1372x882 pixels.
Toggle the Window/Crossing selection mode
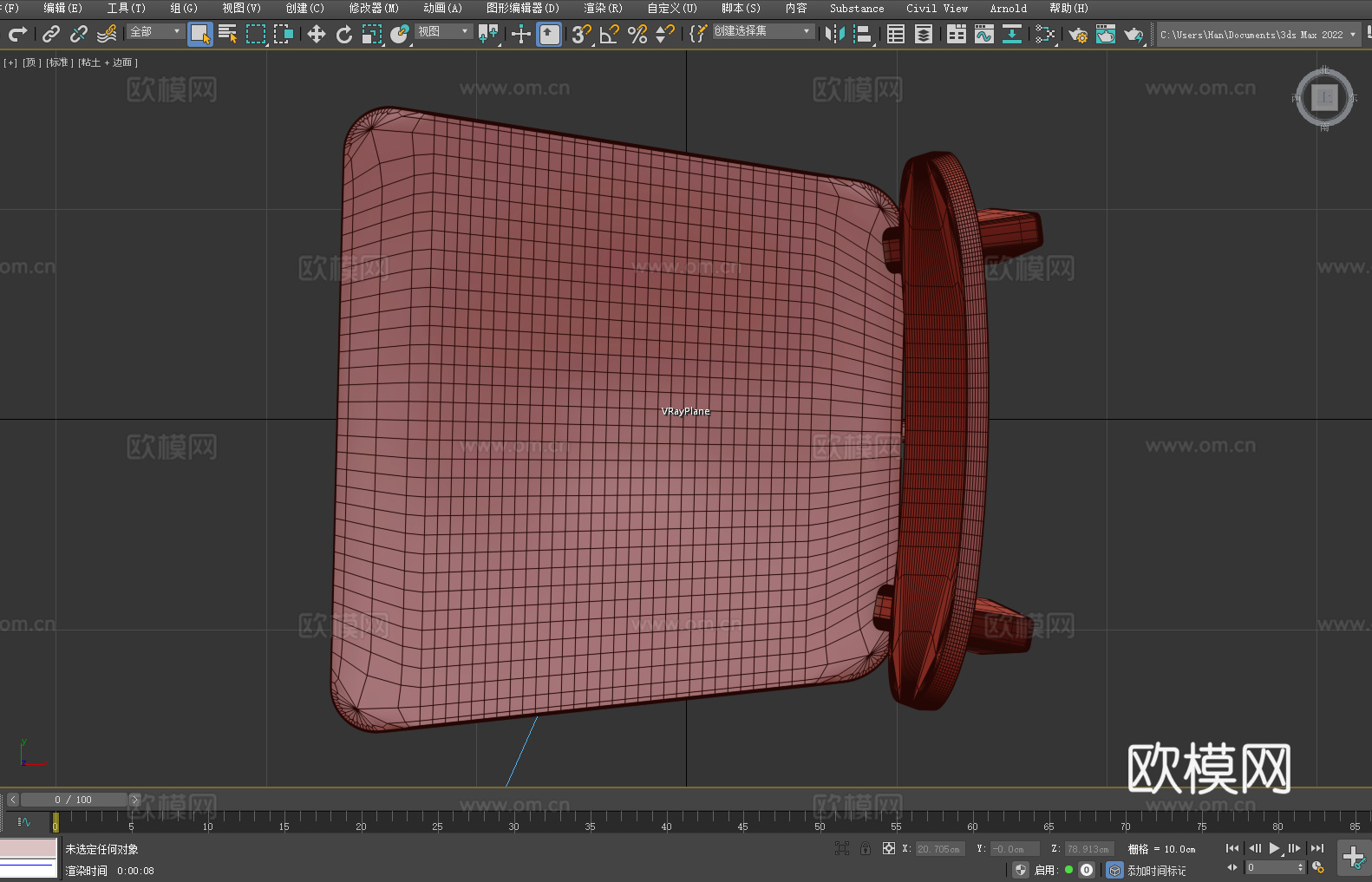284,34
